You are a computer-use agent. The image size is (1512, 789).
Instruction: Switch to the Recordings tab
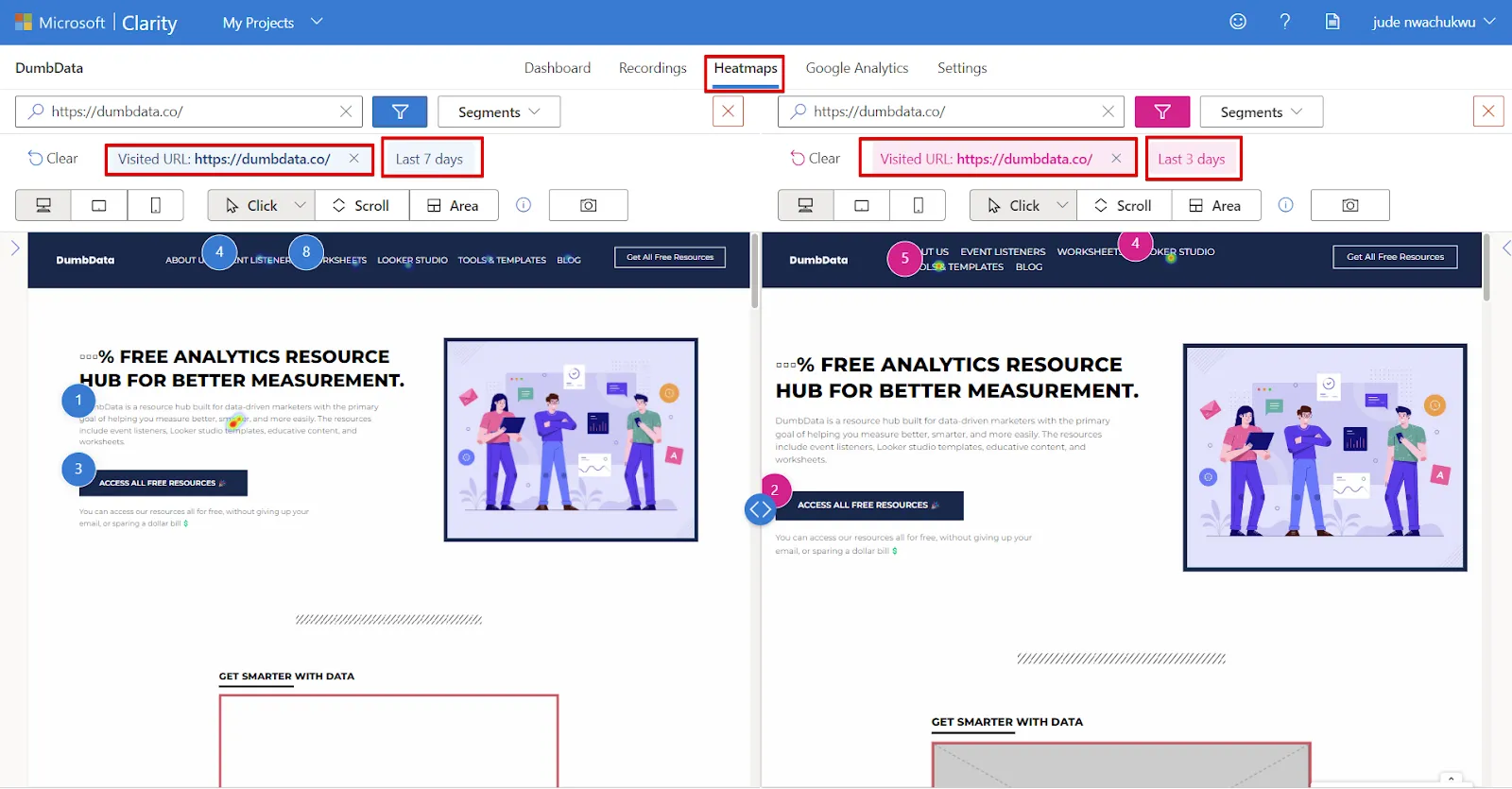[653, 68]
